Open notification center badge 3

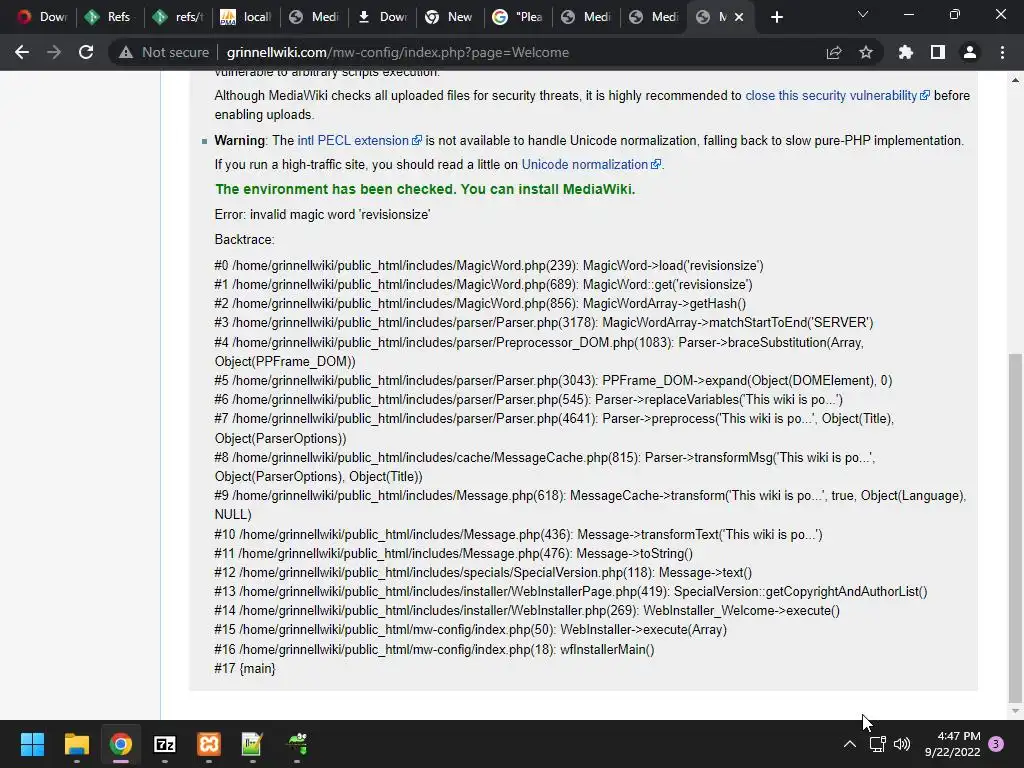[x=996, y=744]
